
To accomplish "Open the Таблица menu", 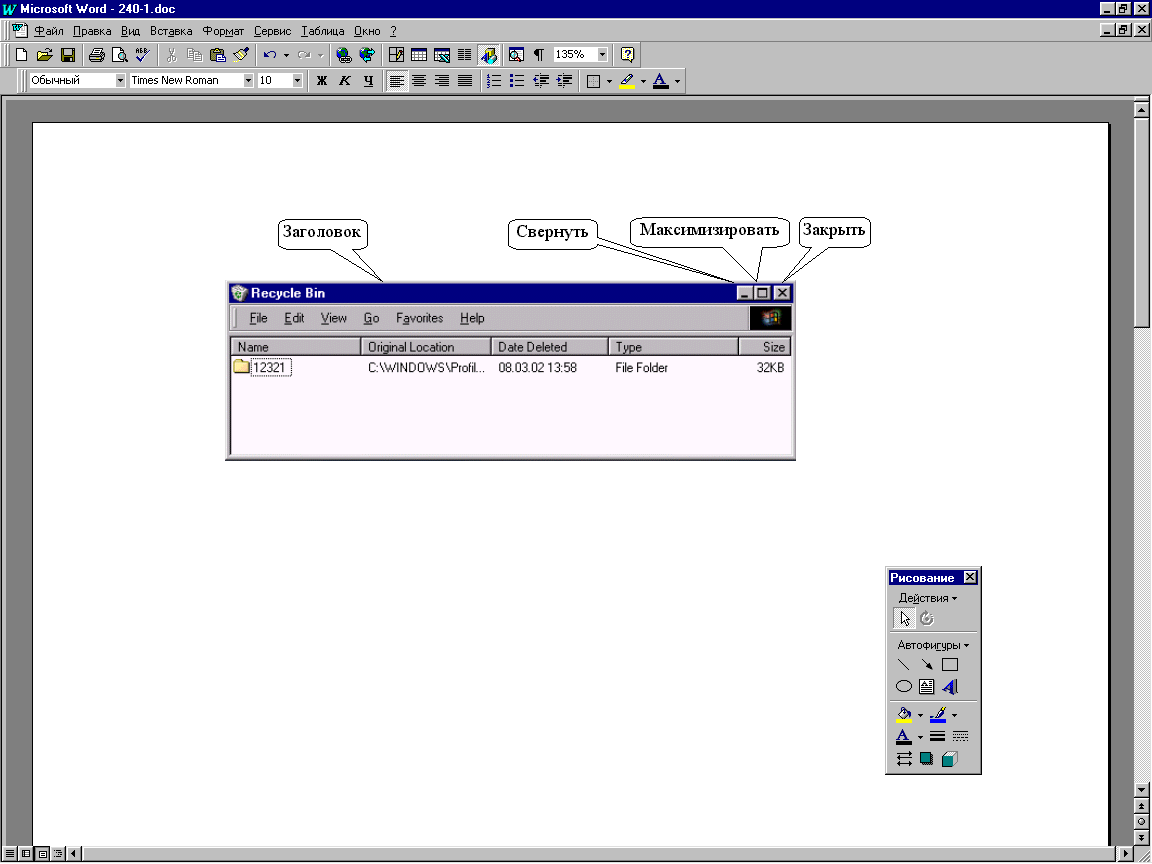I will pos(323,31).
